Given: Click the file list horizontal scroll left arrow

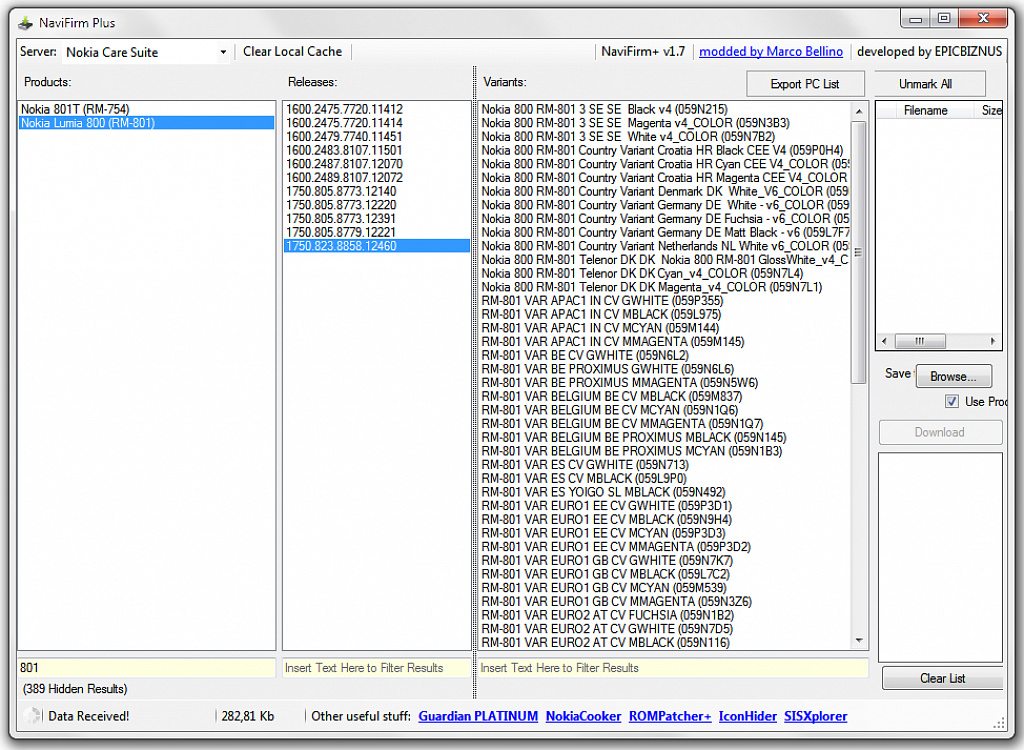Looking at the screenshot, I should (884, 341).
